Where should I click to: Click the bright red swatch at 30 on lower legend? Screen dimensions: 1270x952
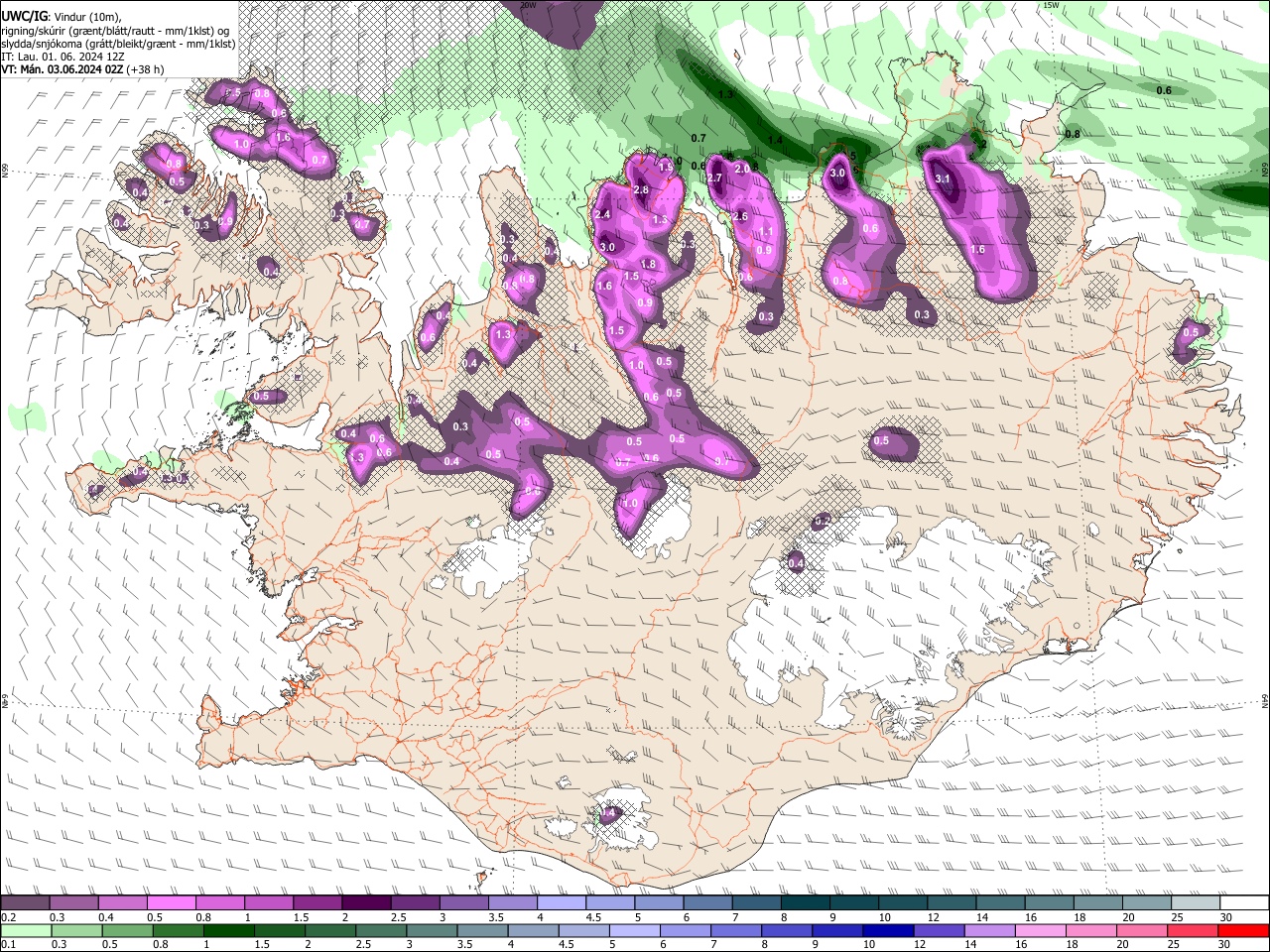tap(1243, 931)
